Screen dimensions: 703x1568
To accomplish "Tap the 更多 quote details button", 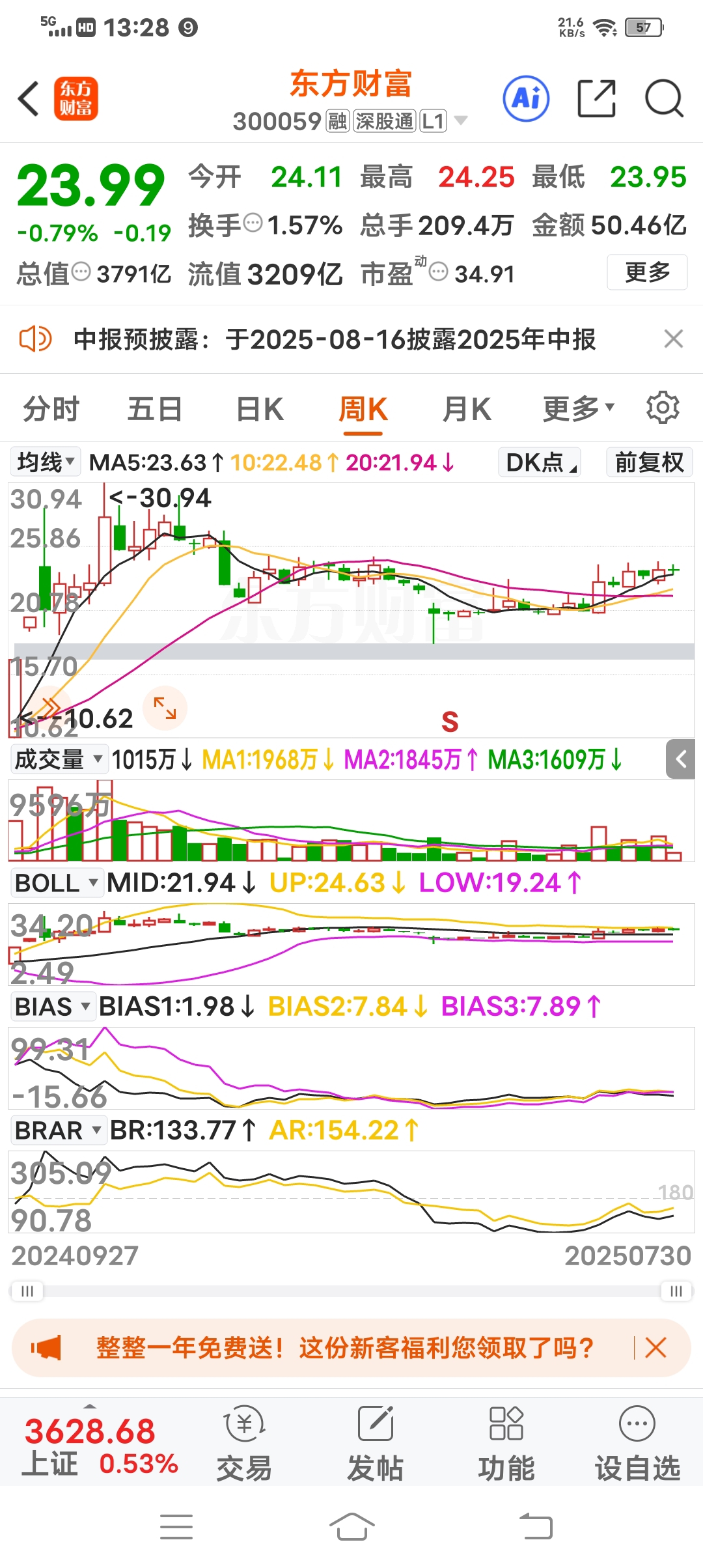I will [647, 272].
